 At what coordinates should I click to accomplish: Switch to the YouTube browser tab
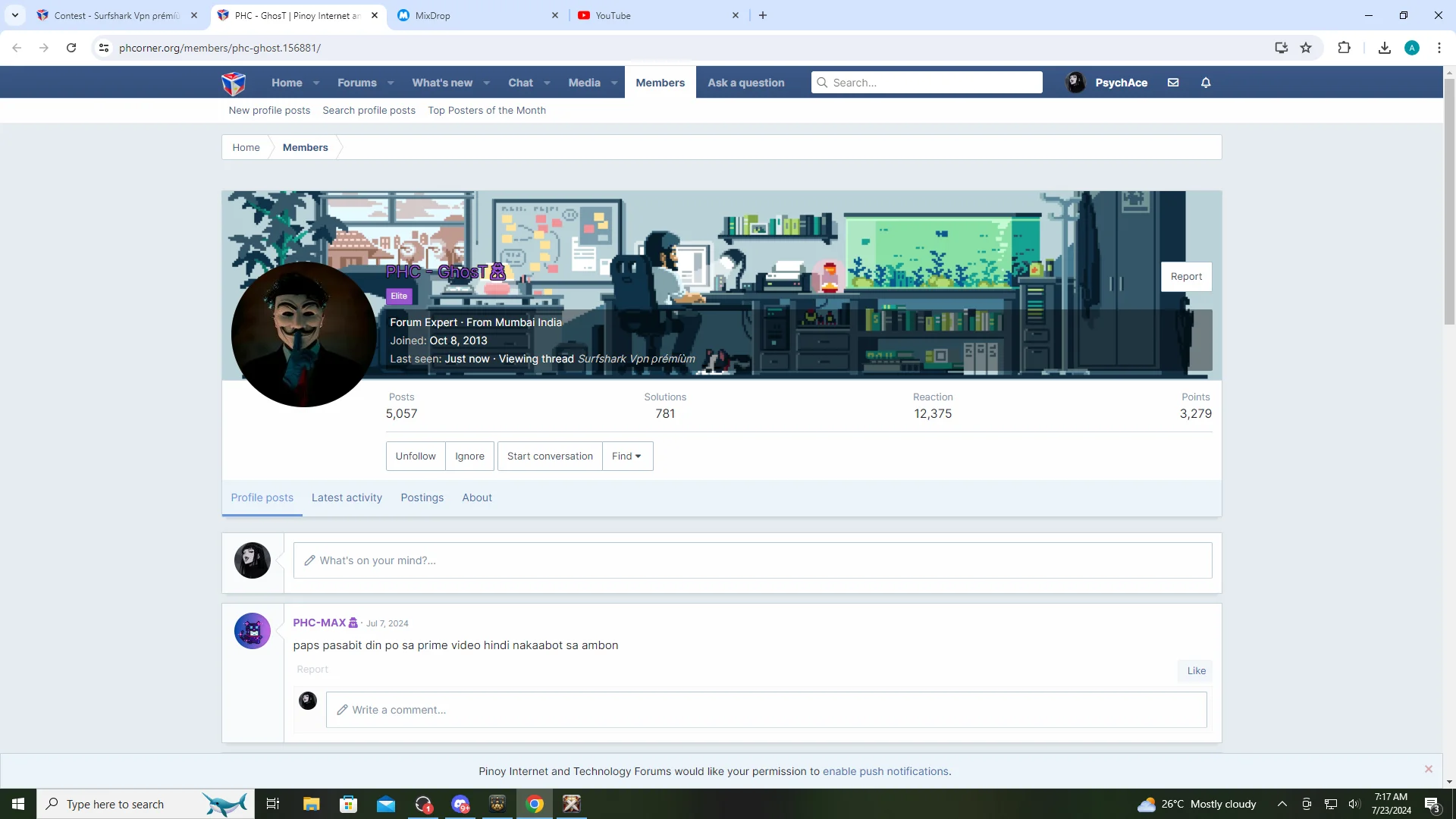point(658,15)
